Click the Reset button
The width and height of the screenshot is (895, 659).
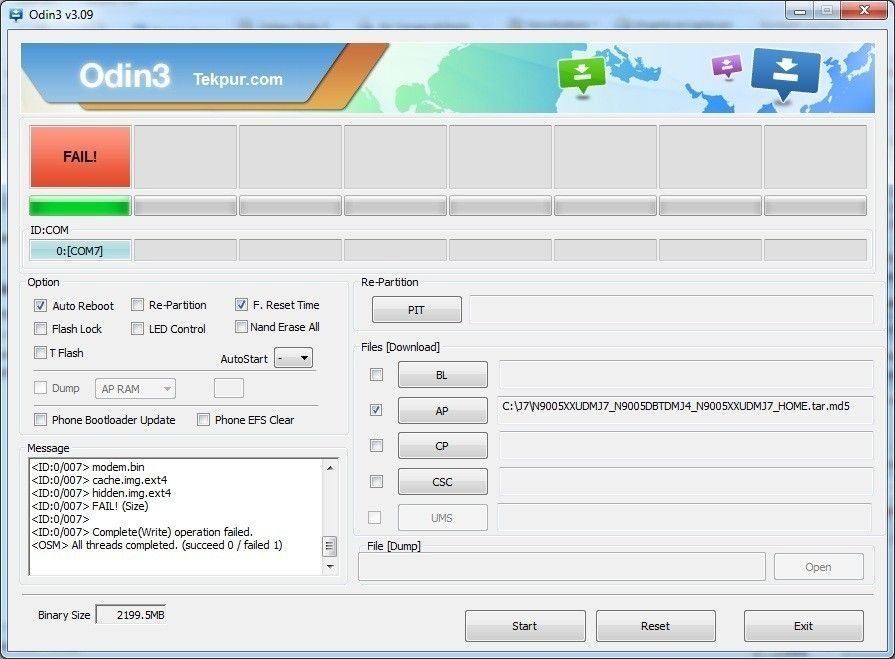[x=656, y=626]
